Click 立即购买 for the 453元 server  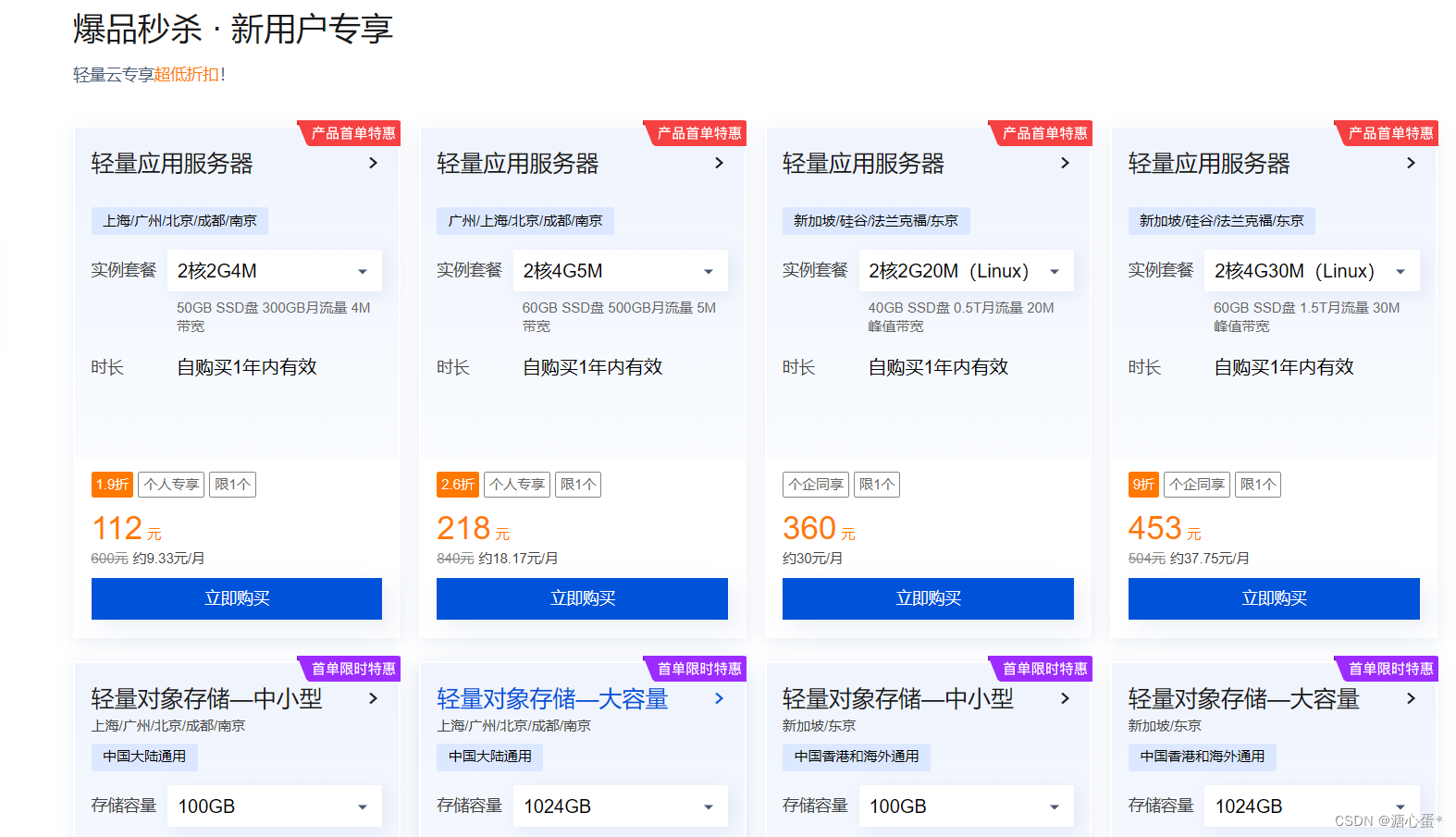(1274, 598)
